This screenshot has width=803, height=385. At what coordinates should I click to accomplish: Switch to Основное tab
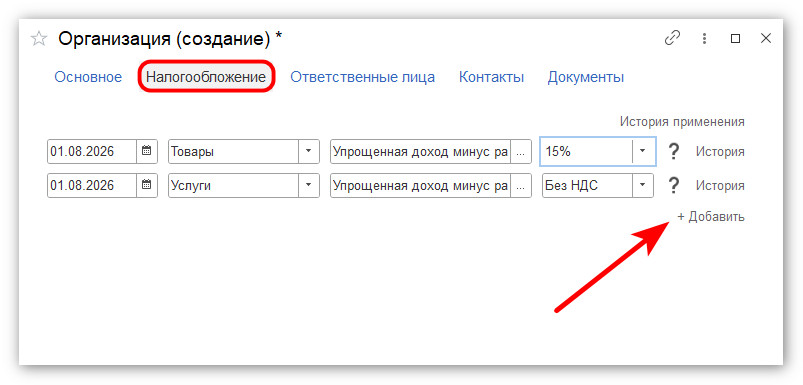(88, 77)
